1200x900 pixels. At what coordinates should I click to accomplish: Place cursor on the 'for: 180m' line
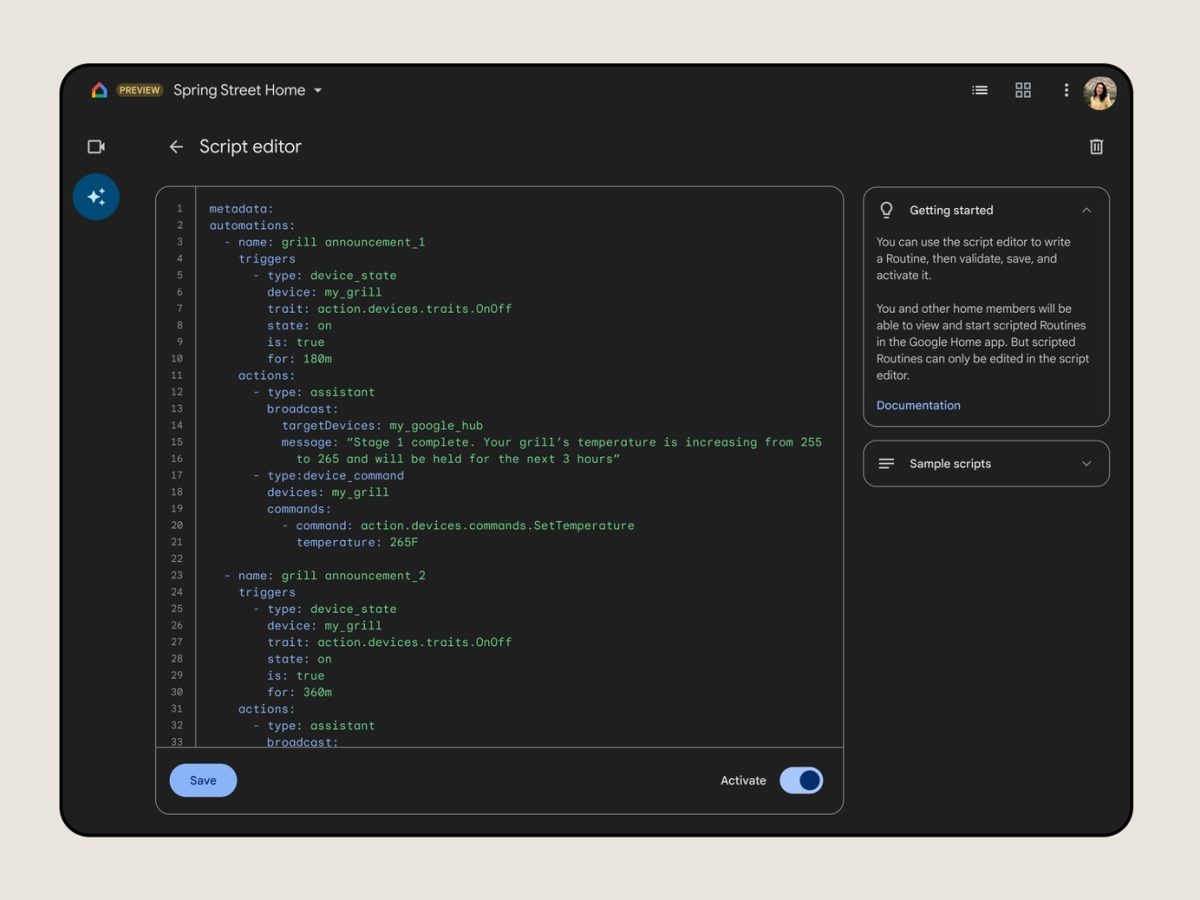click(300, 359)
